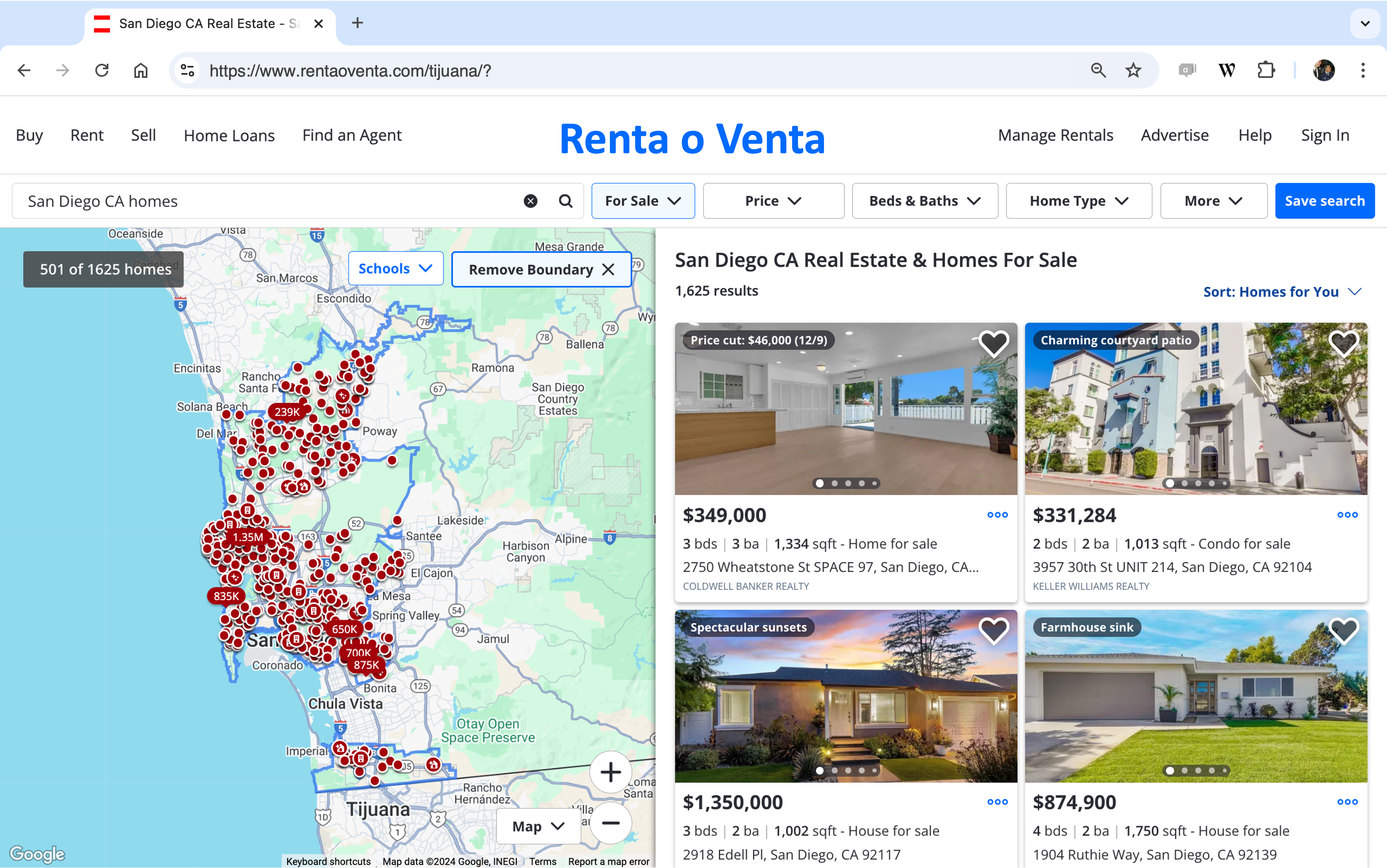
Task: Toggle favorite heart on the Spectacular sunsets listing
Action: pyautogui.click(x=994, y=631)
